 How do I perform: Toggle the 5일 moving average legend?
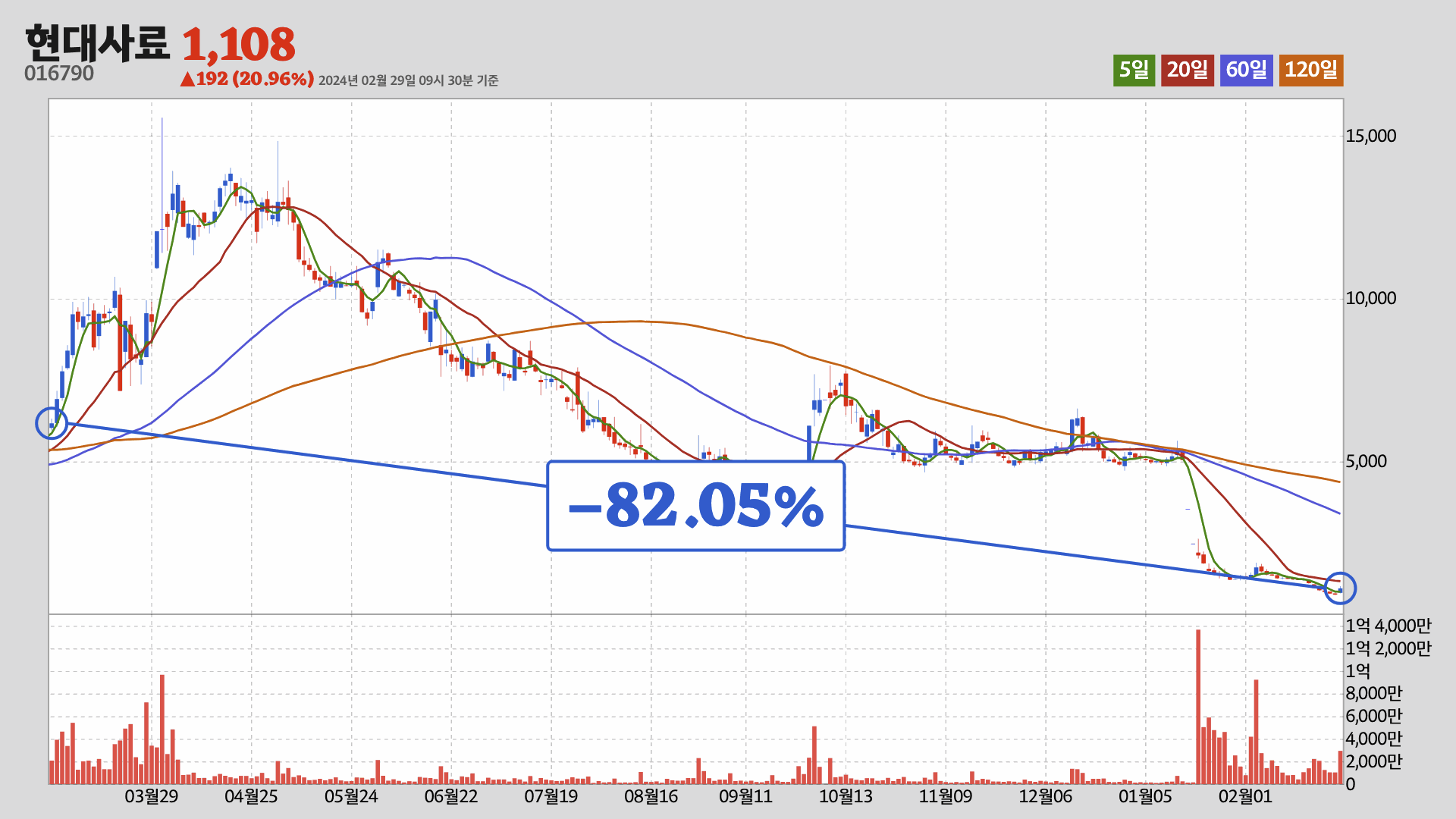pos(1134,70)
